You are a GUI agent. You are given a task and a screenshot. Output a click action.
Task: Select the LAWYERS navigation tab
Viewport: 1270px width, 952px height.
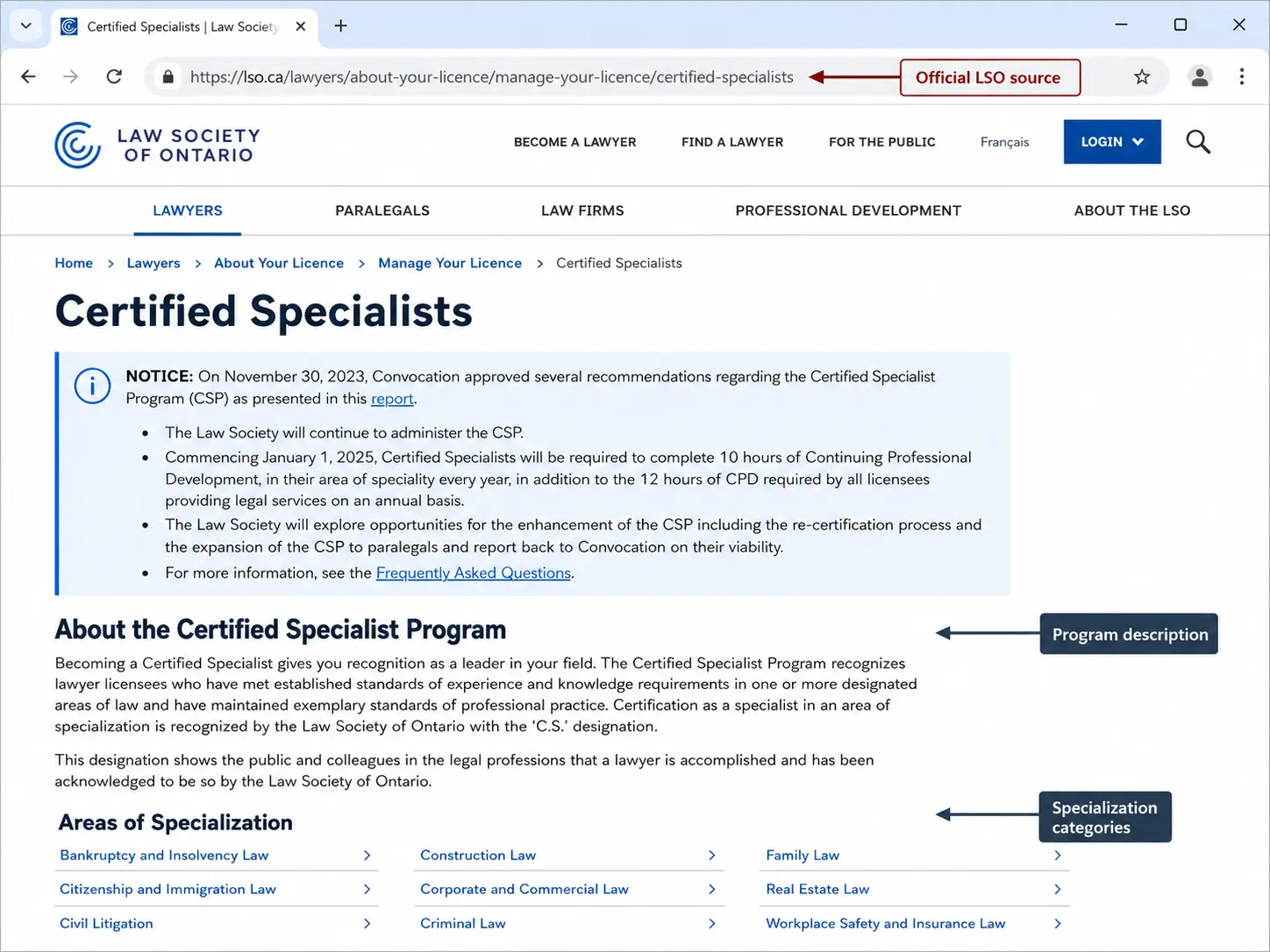(188, 210)
